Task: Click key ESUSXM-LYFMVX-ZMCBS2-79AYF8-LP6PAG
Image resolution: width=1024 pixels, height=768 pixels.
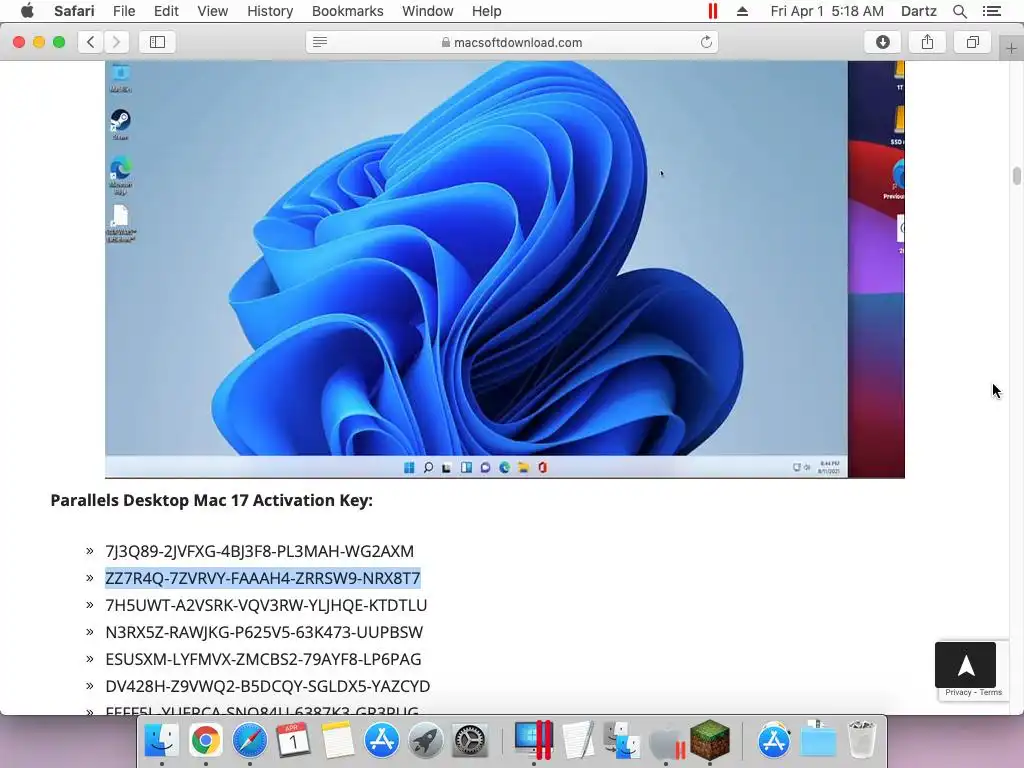Action: click(263, 659)
